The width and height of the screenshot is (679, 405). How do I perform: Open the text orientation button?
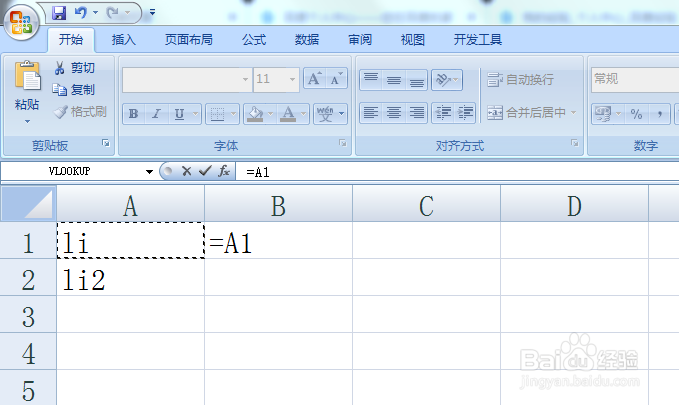point(447,80)
